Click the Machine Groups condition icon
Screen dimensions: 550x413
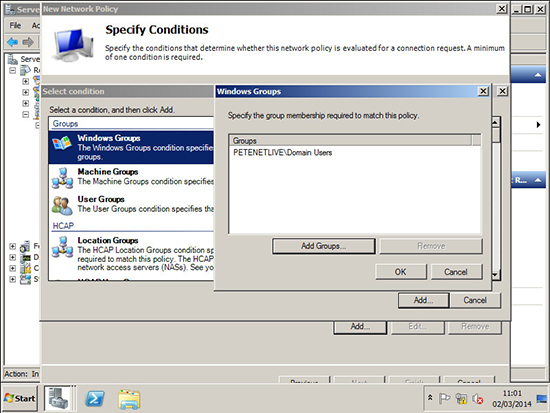click(x=62, y=178)
